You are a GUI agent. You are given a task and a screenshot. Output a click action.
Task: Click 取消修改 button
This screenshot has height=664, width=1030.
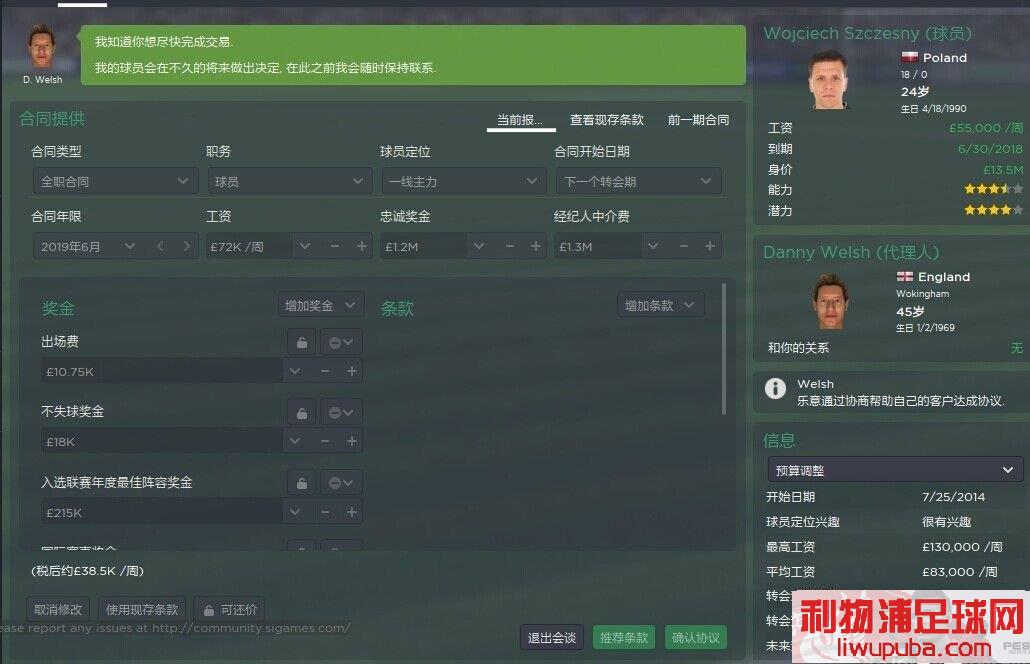pos(58,610)
